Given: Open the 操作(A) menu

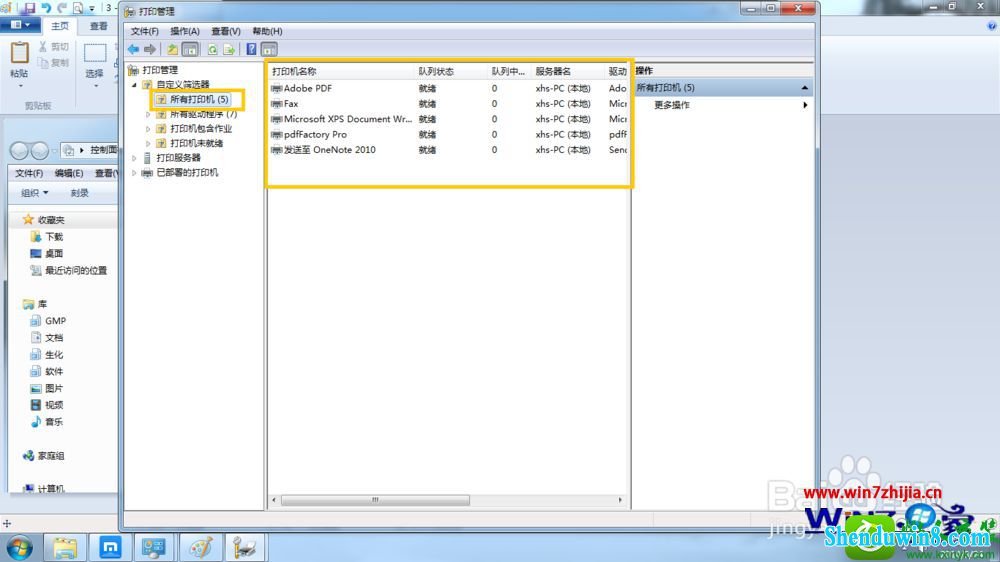Looking at the screenshot, I should pyautogui.click(x=185, y=31).
